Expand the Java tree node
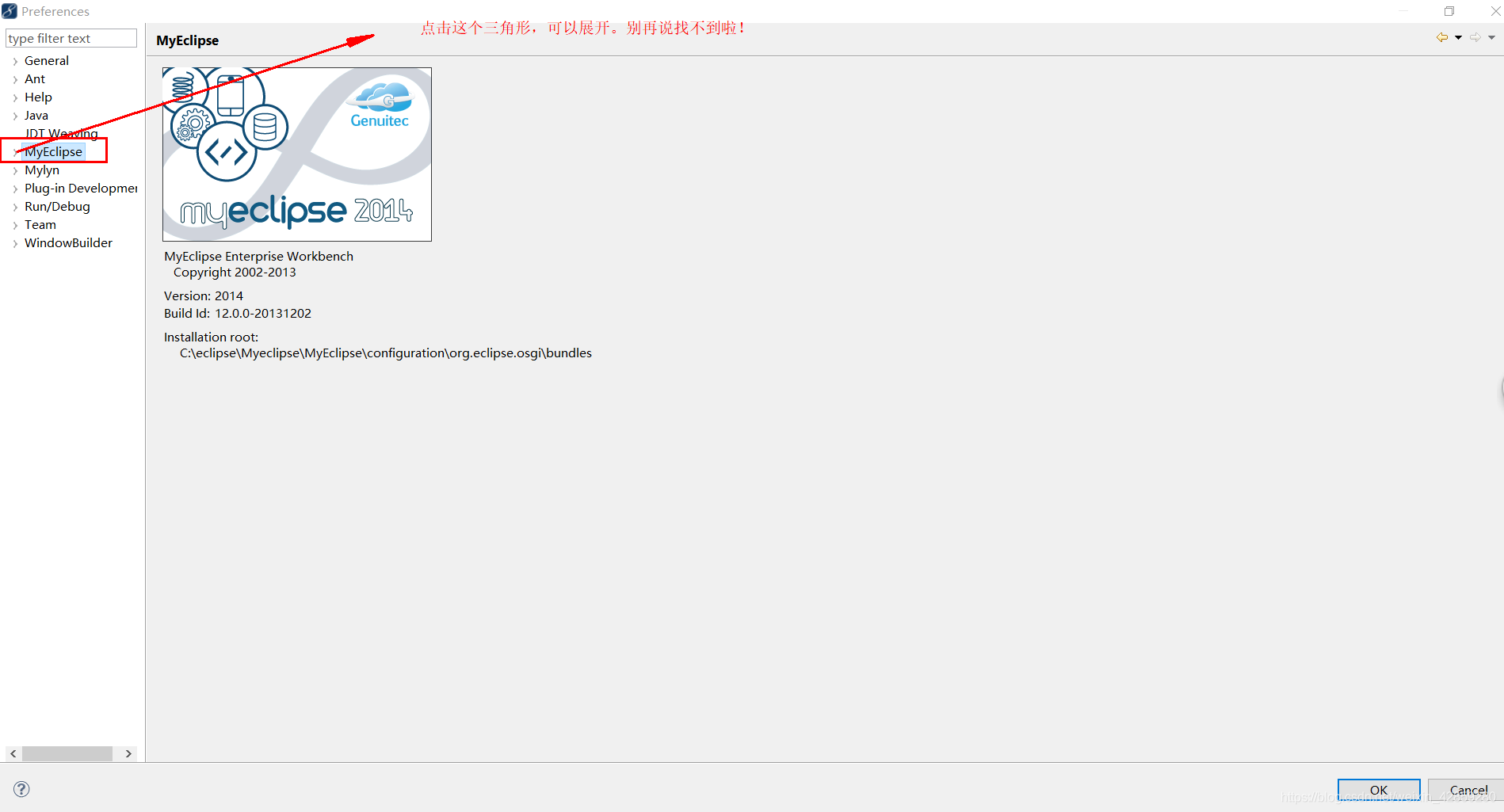1504x812 pixels. [15, 116]
